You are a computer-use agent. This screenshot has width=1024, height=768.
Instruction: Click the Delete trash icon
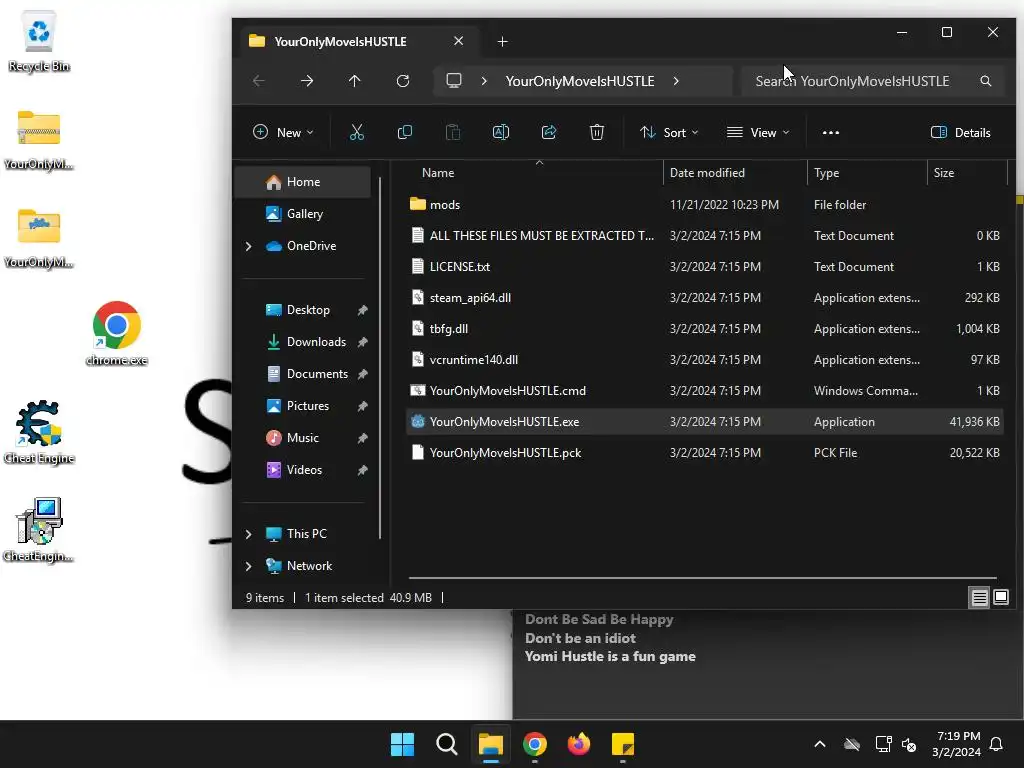[x=597, y=133]
